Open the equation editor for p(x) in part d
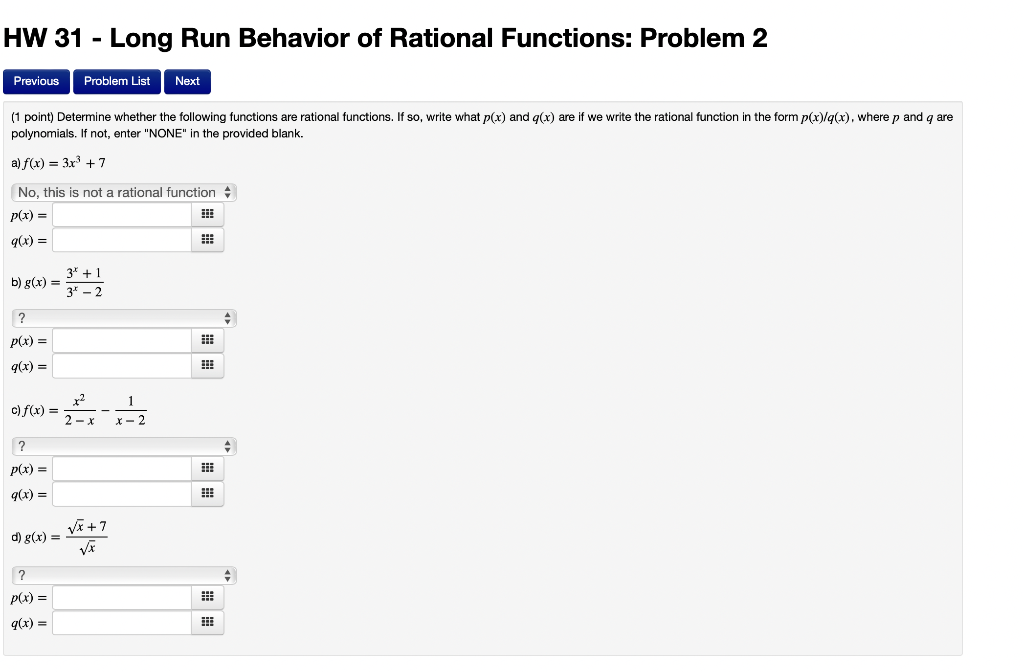This screenshot has width=1024, height=672. (x=207, y=597)
